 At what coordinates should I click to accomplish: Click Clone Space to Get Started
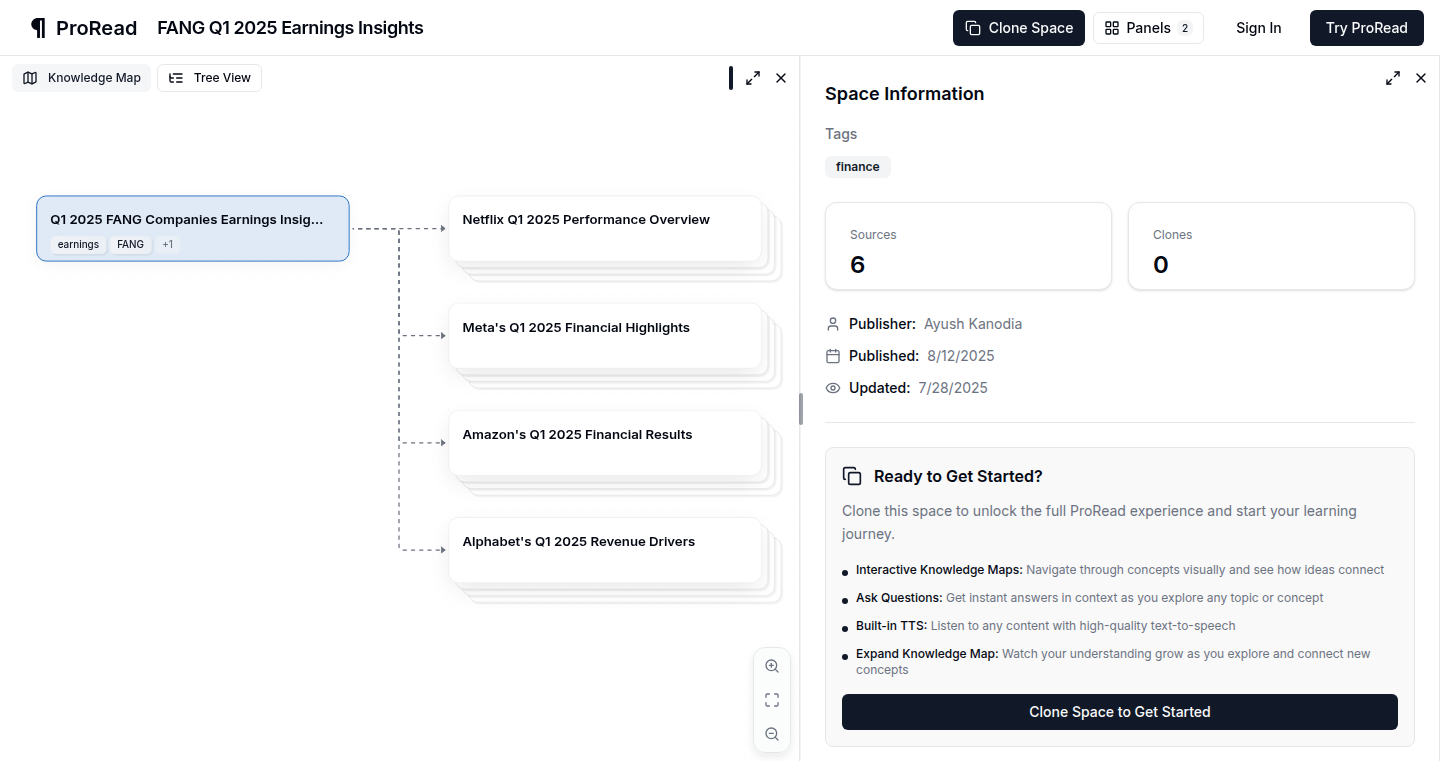(1120, 712)
